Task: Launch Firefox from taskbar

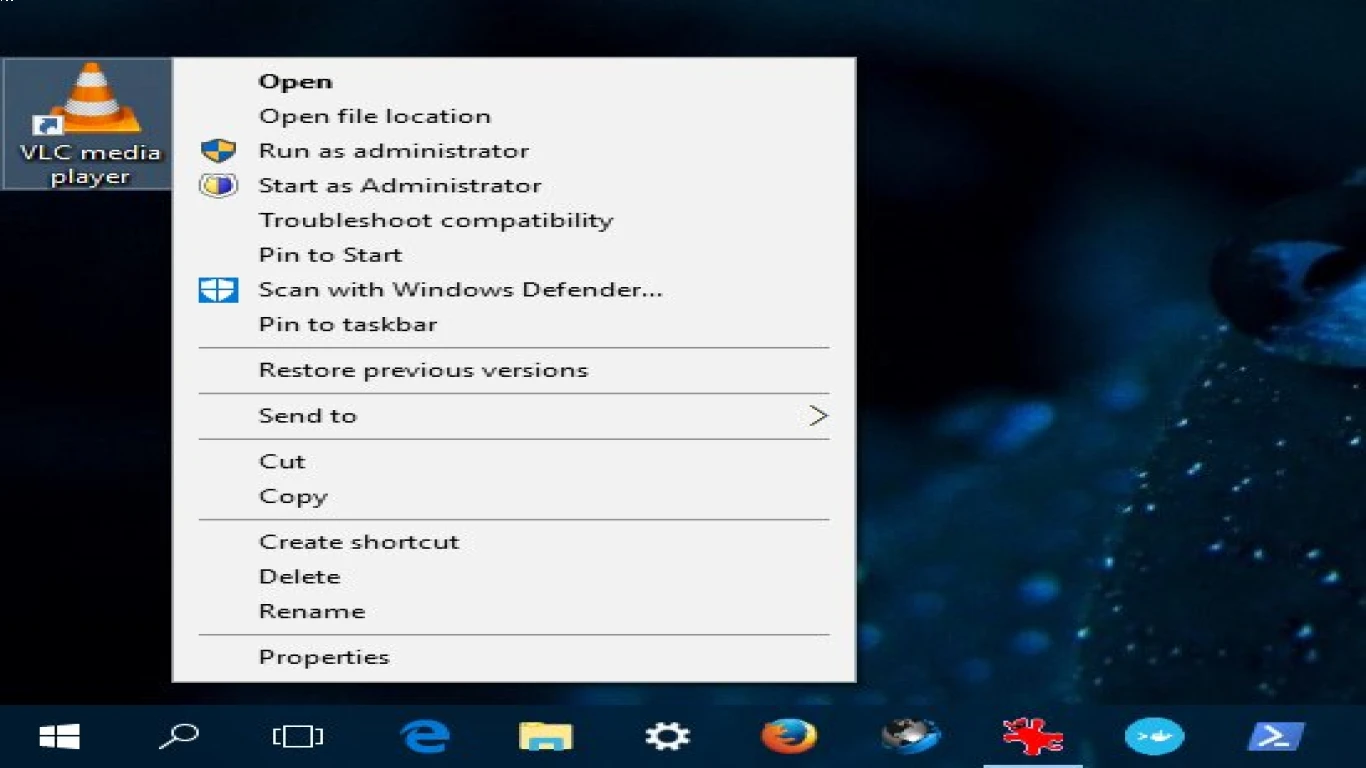Action: [x=789, y=737]
